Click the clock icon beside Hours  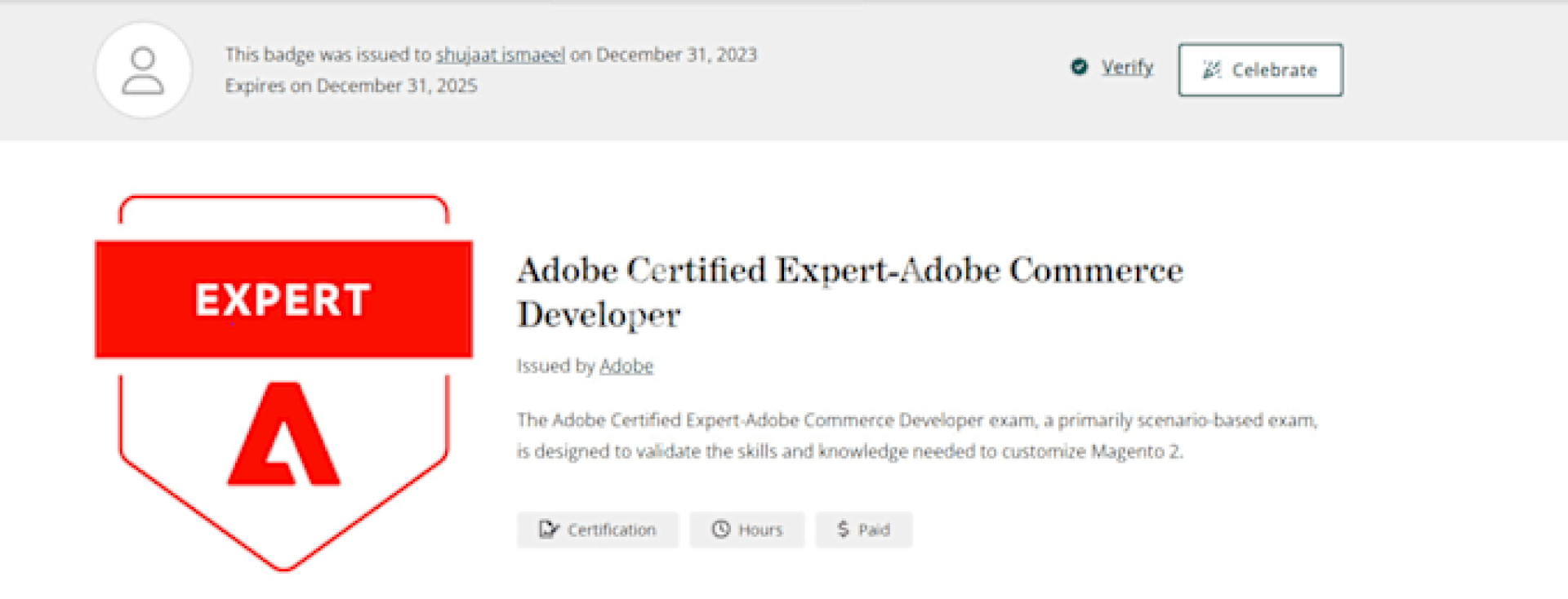coord(720,530)
